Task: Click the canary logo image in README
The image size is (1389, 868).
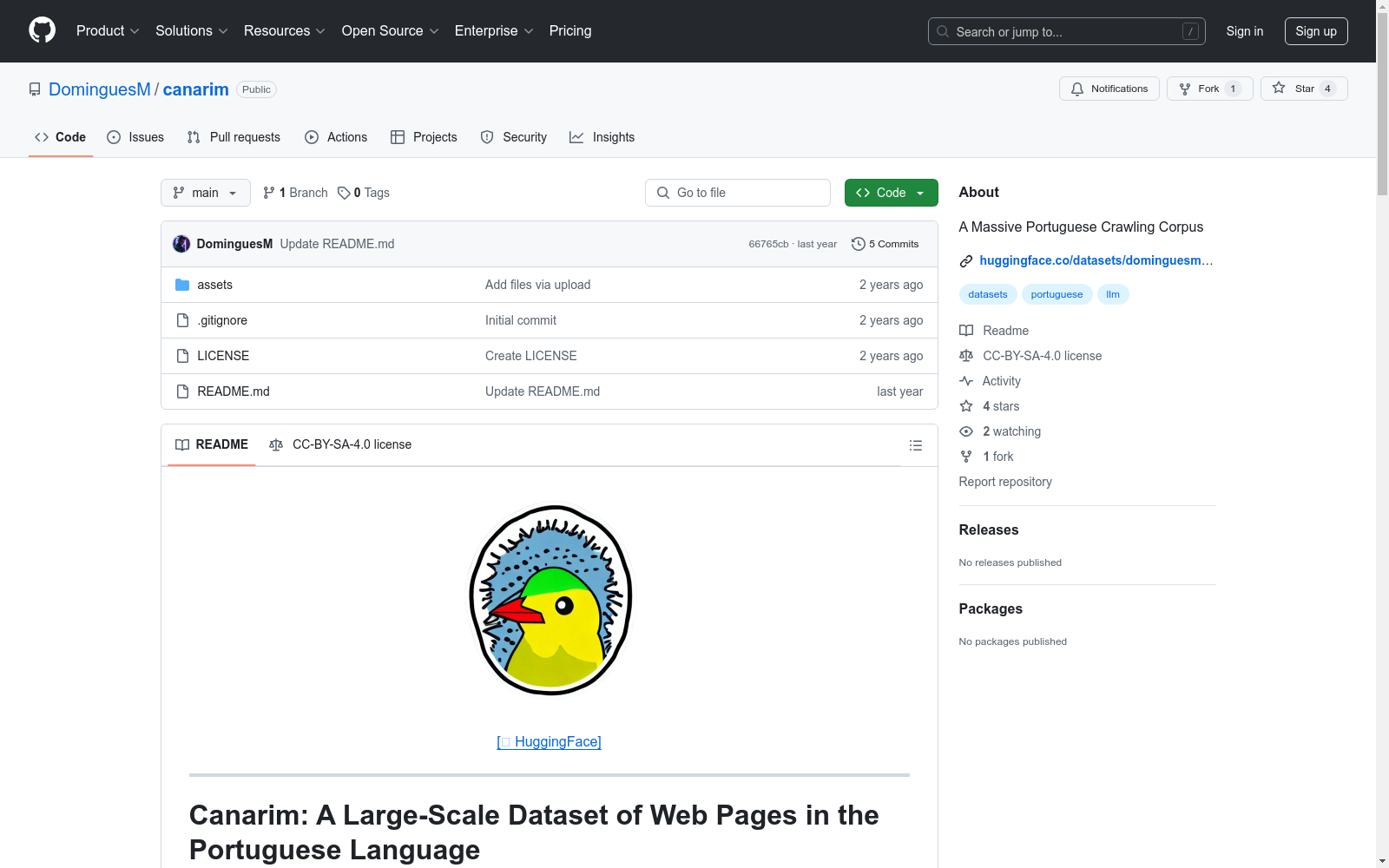Action: (550, 600)
